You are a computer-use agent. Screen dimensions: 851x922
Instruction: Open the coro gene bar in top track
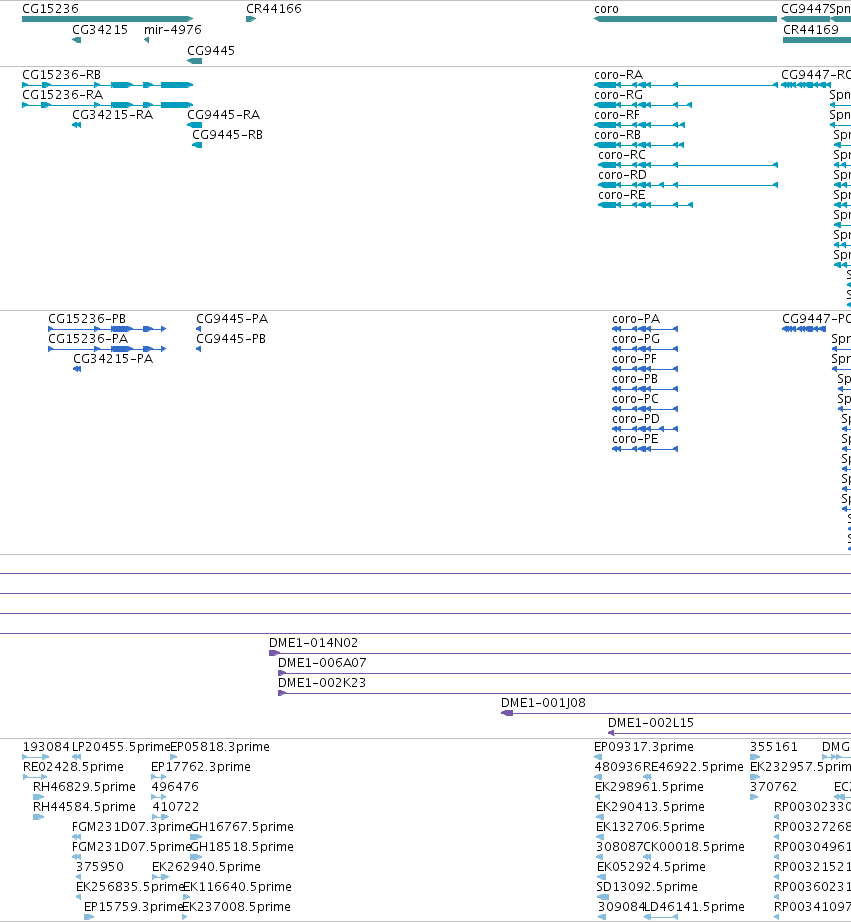coord(685,19)
